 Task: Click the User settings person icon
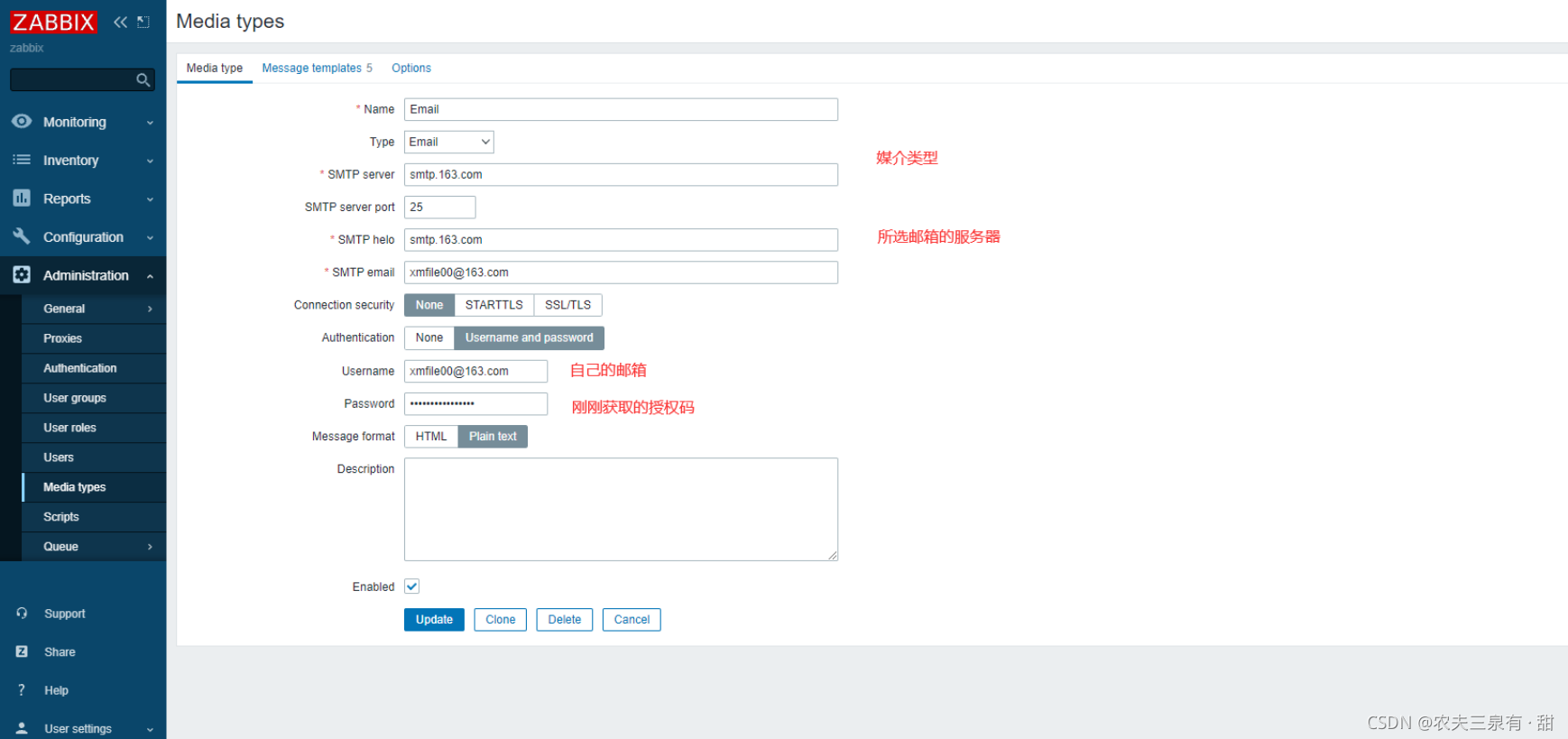pyautogui.click(x=22, y=728)
